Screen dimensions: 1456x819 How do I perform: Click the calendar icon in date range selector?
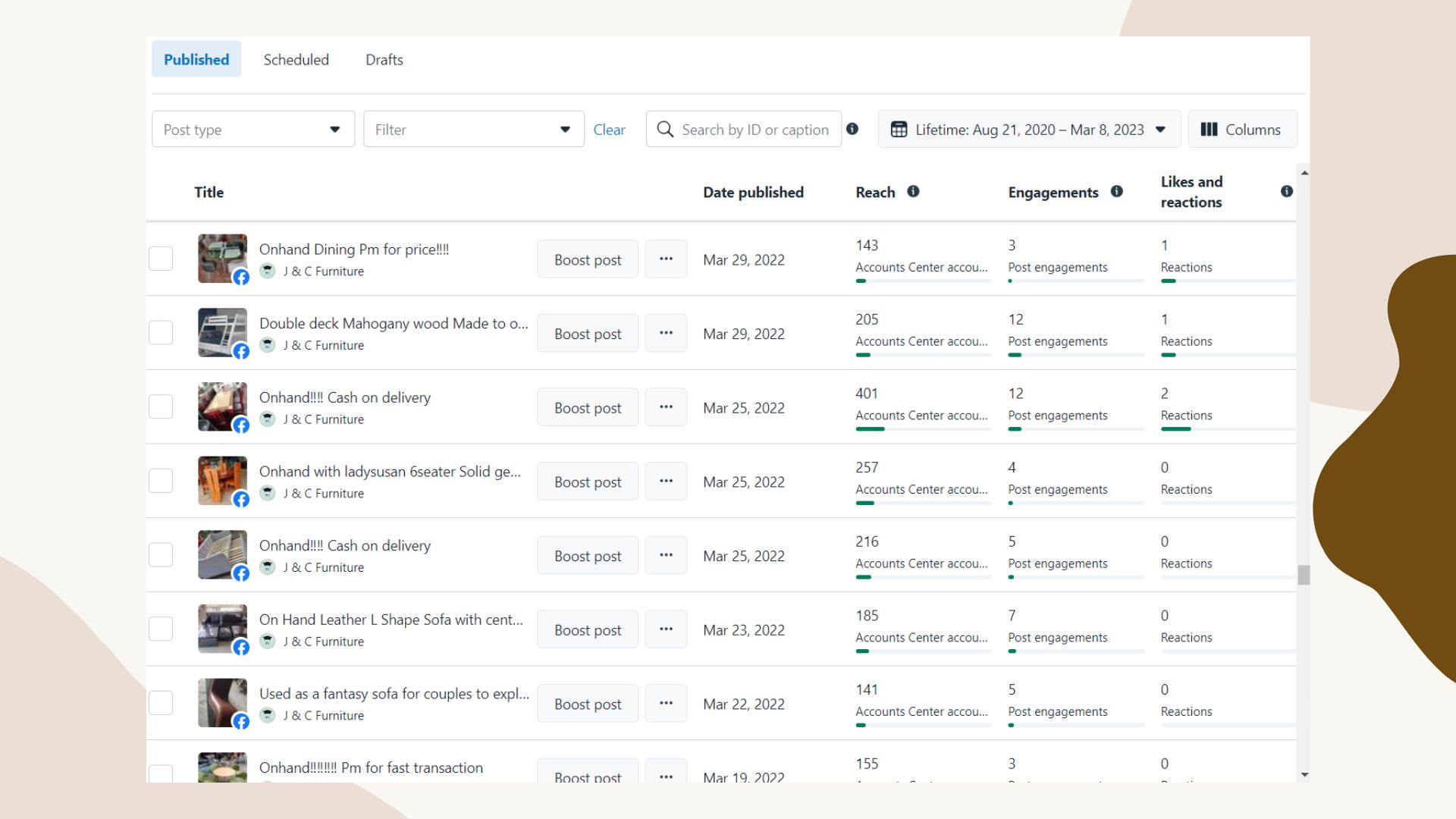coord(899,130)
